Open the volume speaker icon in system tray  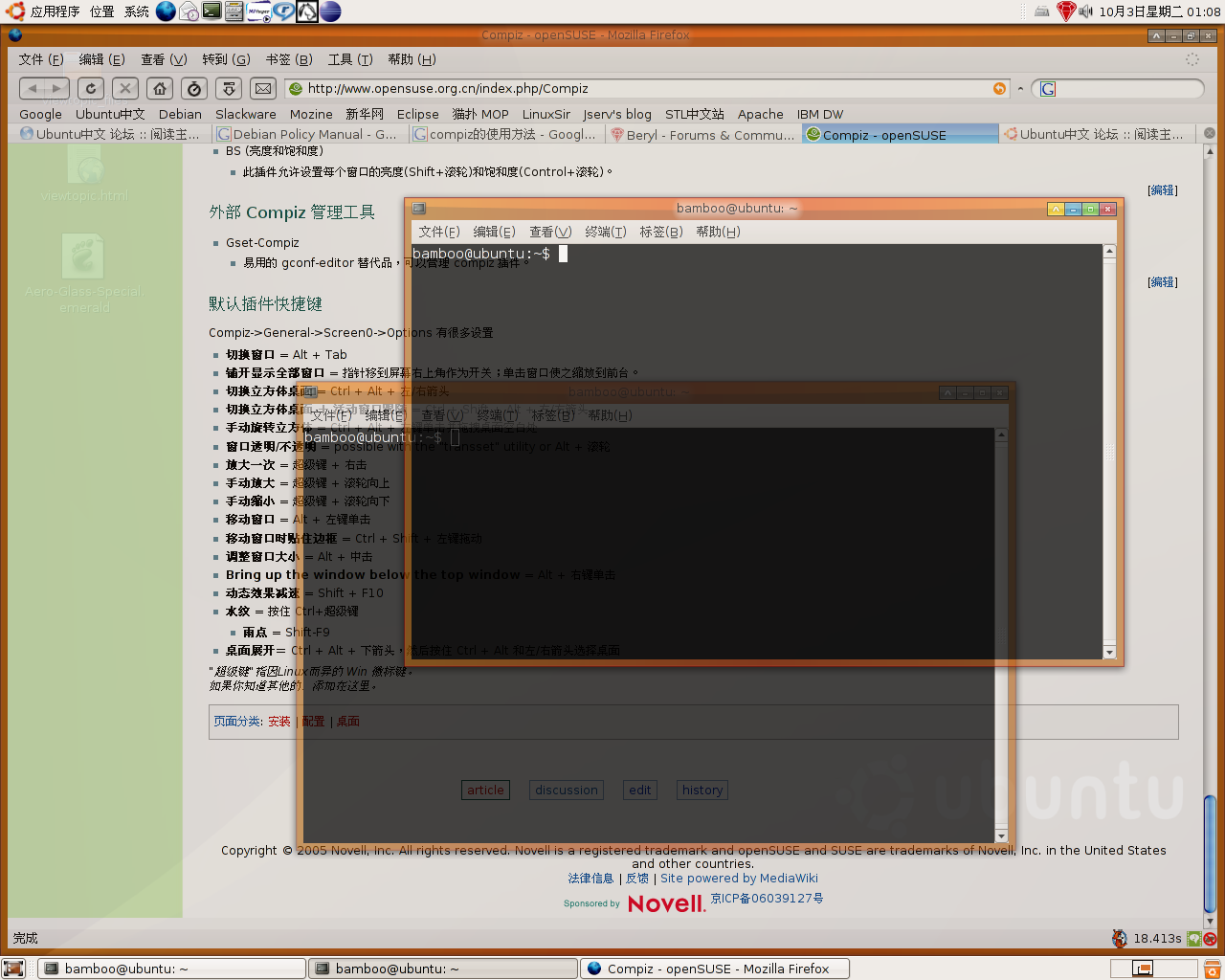tap(1086, 11)
